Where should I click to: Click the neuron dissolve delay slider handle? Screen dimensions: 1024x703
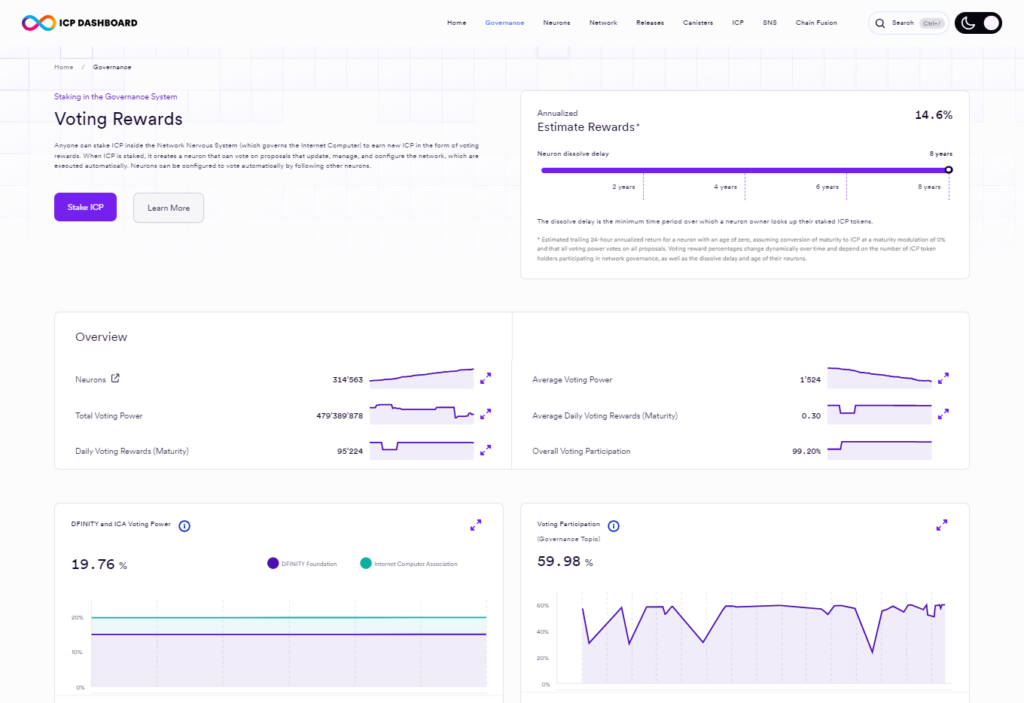pos(948,170)
